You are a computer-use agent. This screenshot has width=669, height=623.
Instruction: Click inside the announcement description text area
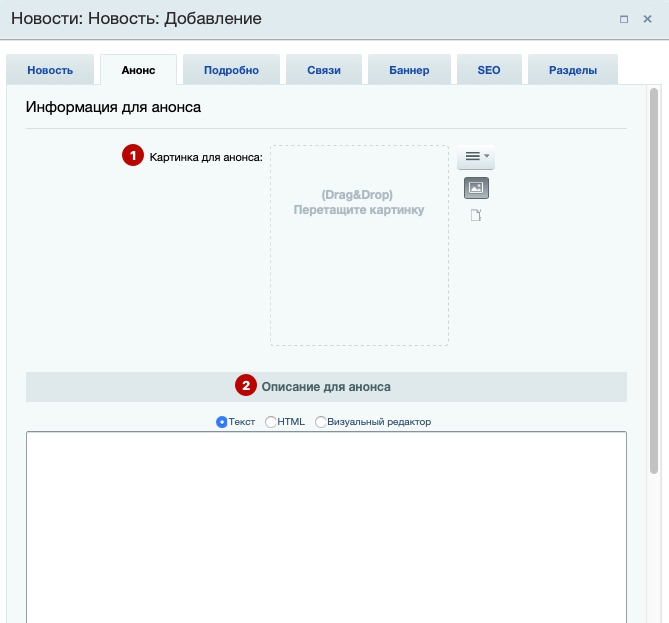[326, 527]
